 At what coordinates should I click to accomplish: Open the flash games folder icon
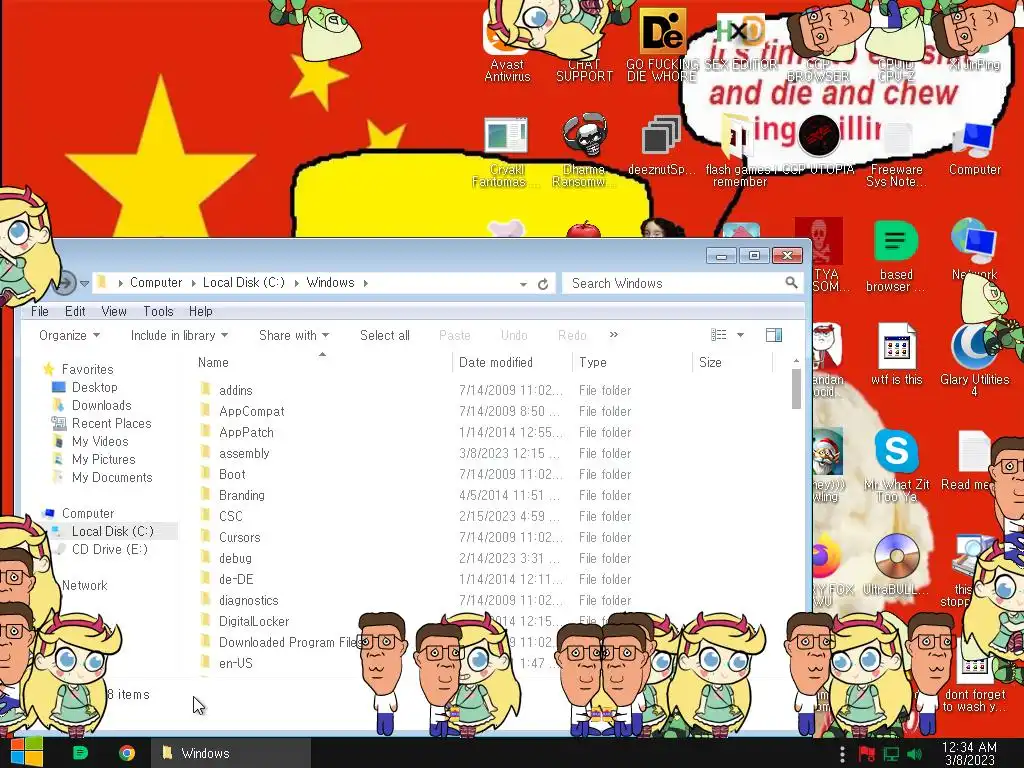click(x=739, y=152)
